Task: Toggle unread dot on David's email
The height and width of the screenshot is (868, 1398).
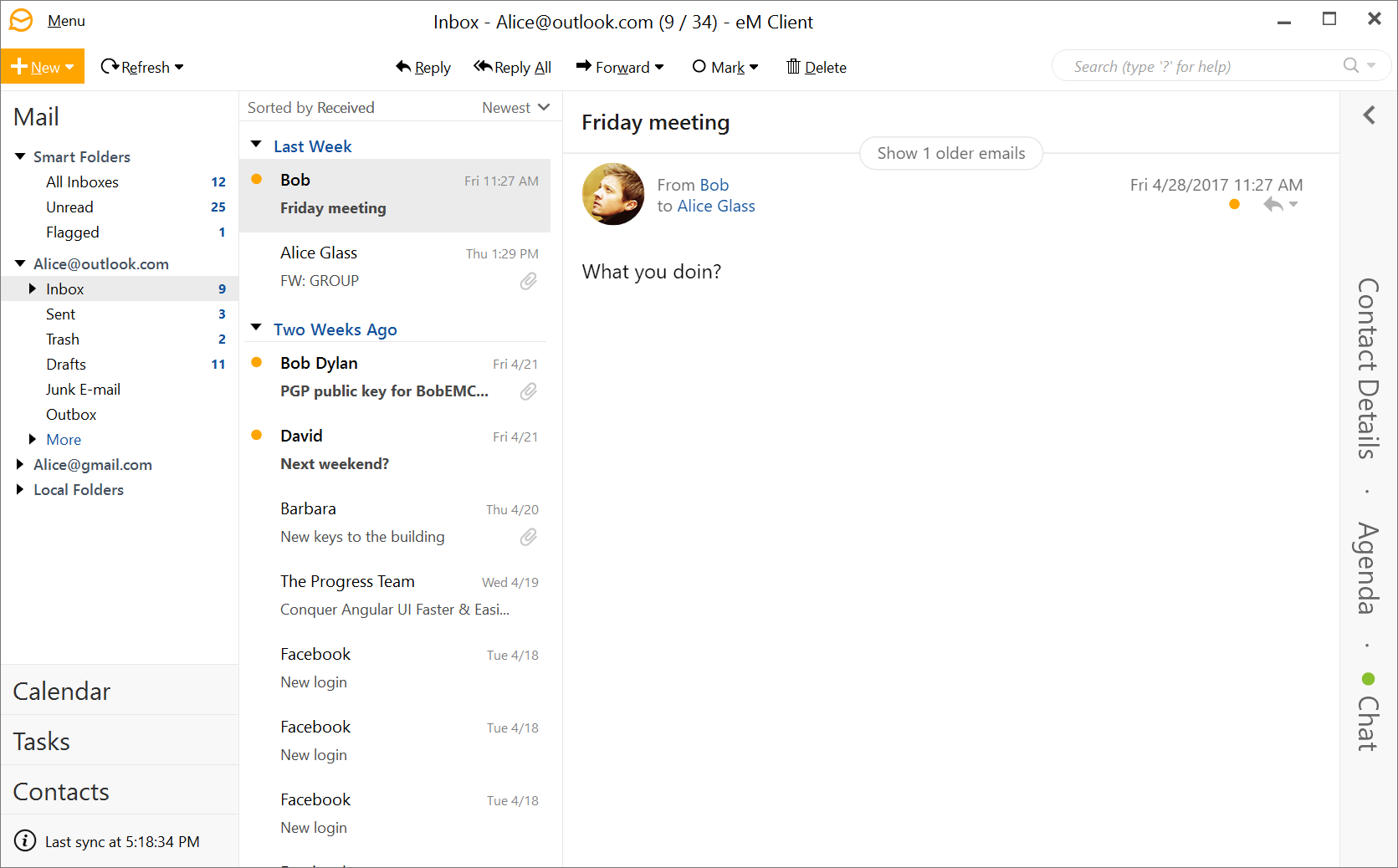Action: tap(257, 435)
